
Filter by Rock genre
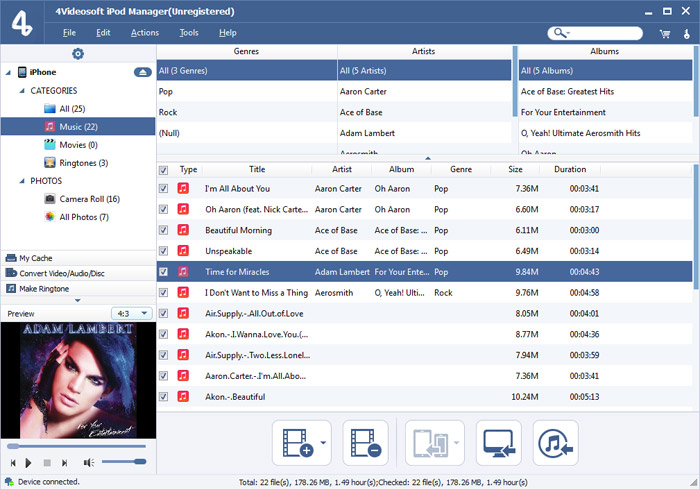coord(246,112)
